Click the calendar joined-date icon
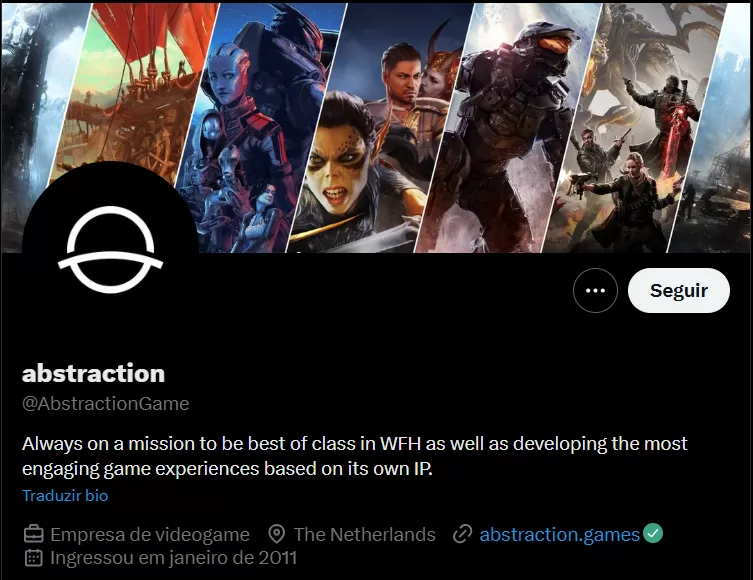This screenshot has height=580, width=753. click(x=34, y=558)
